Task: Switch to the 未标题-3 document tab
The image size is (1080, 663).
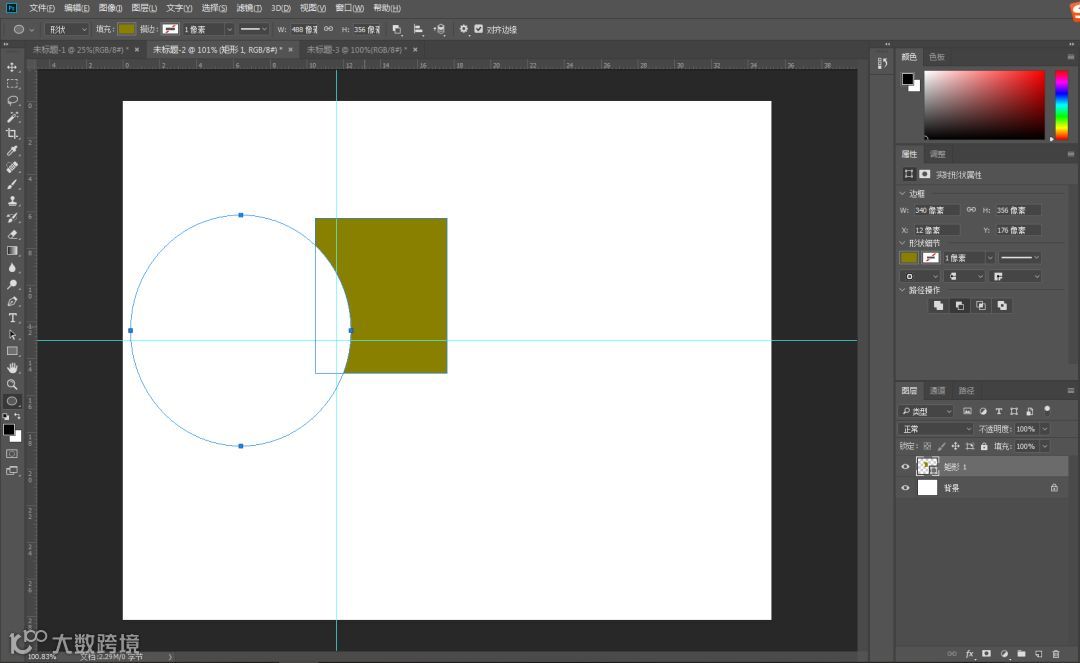Action: [x=355, y=49]
